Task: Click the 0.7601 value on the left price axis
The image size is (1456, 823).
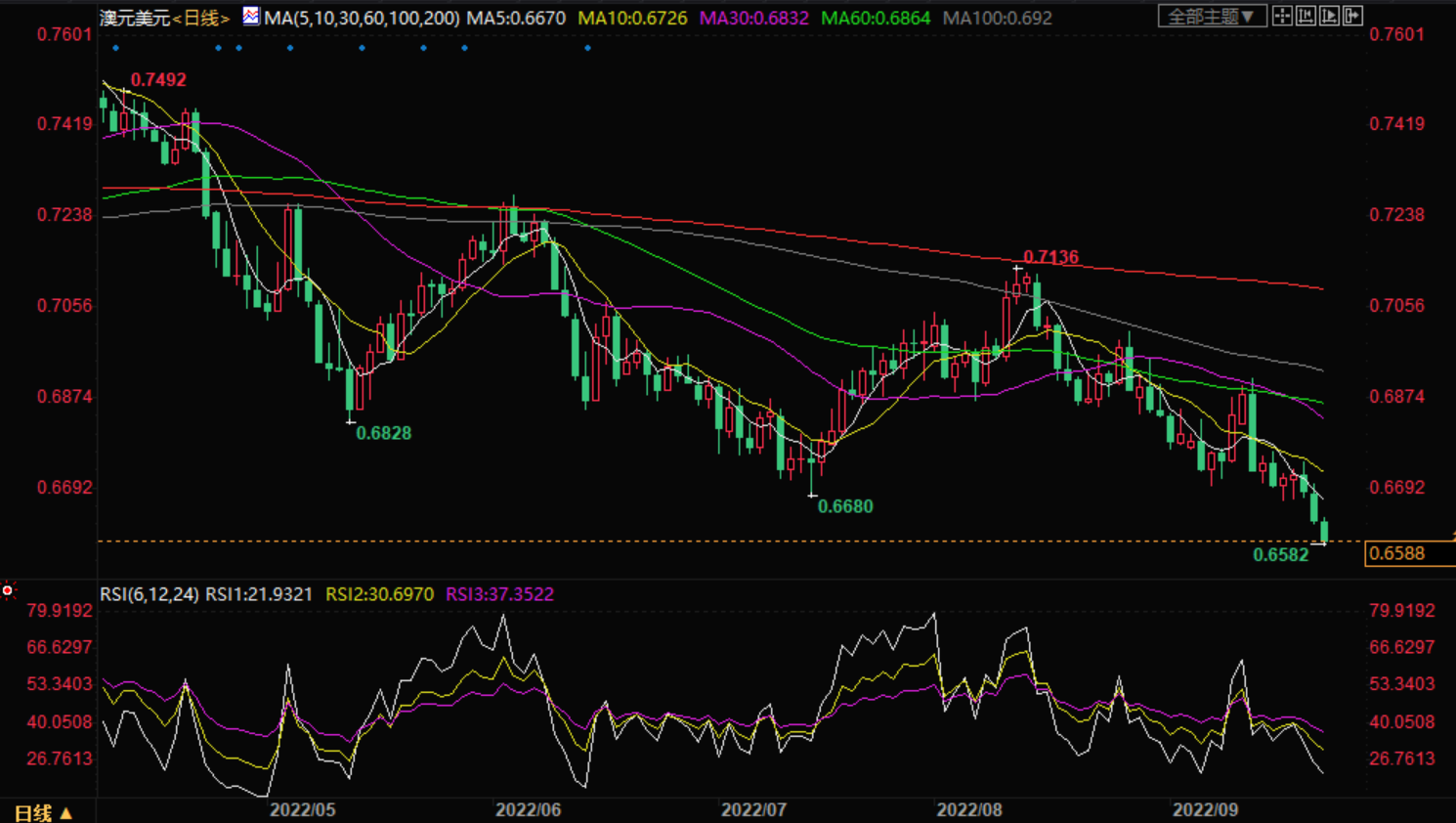Action: tap(64, 35)
